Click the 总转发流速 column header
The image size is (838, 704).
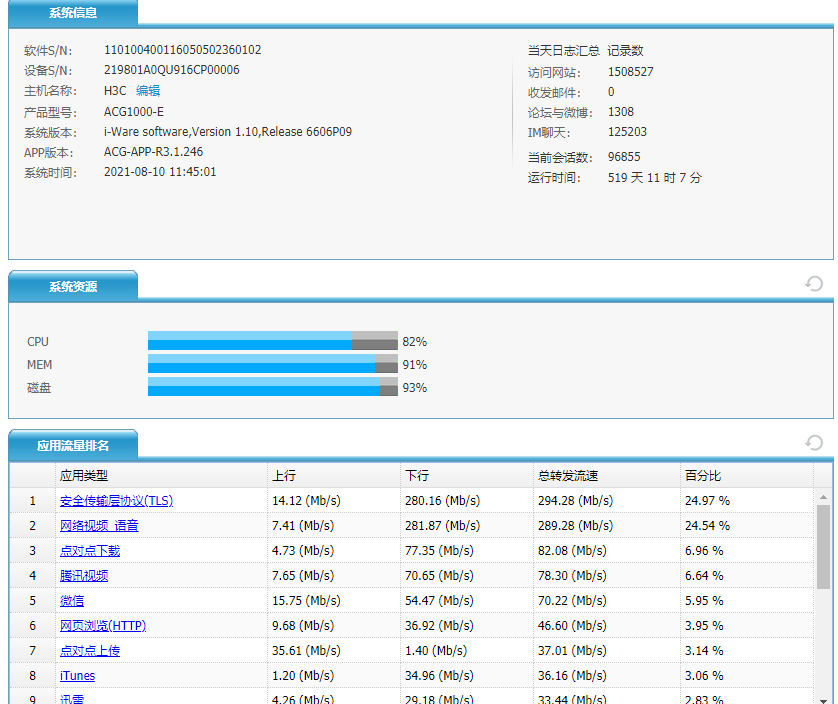(607, 476)
